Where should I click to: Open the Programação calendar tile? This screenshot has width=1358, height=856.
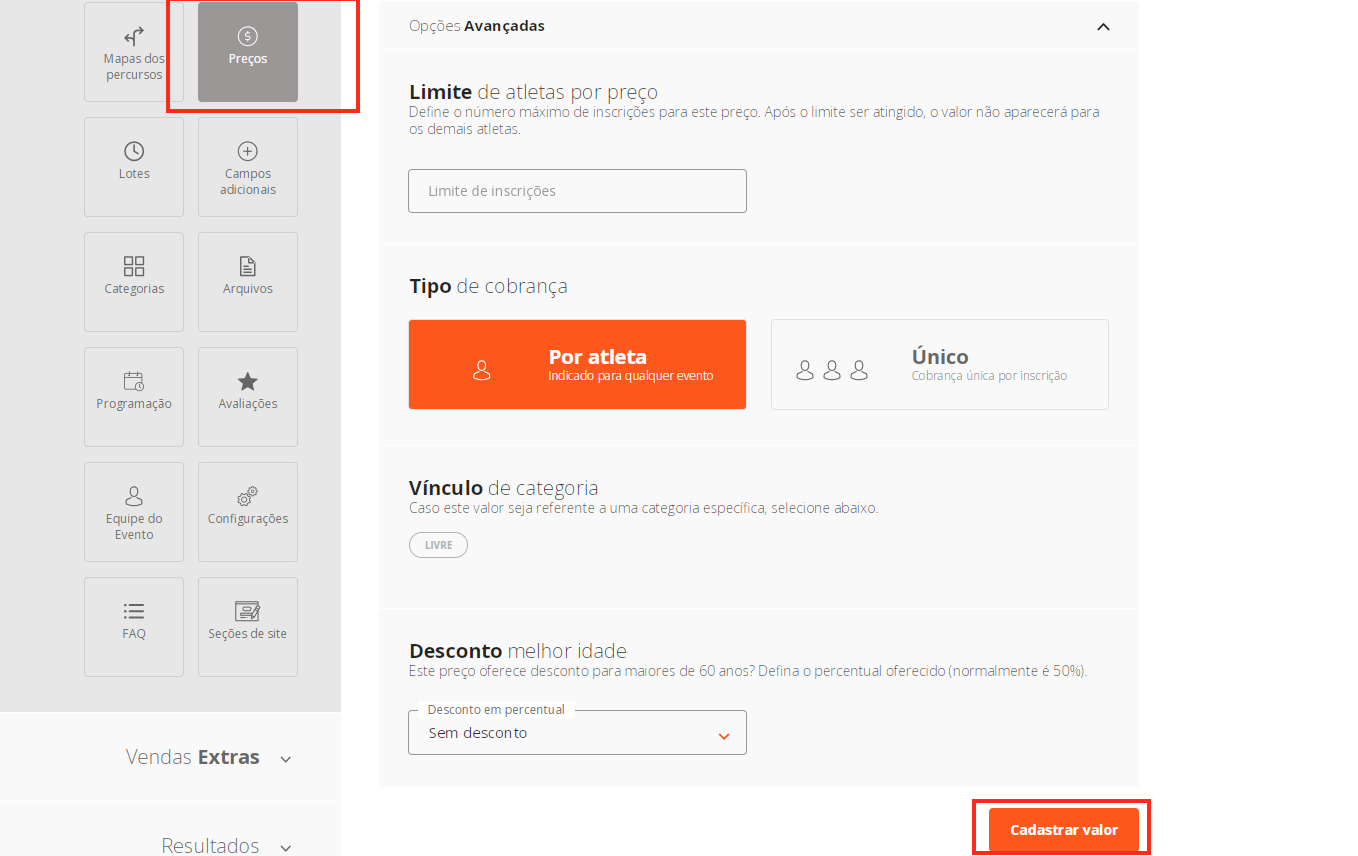click(134, 397)
